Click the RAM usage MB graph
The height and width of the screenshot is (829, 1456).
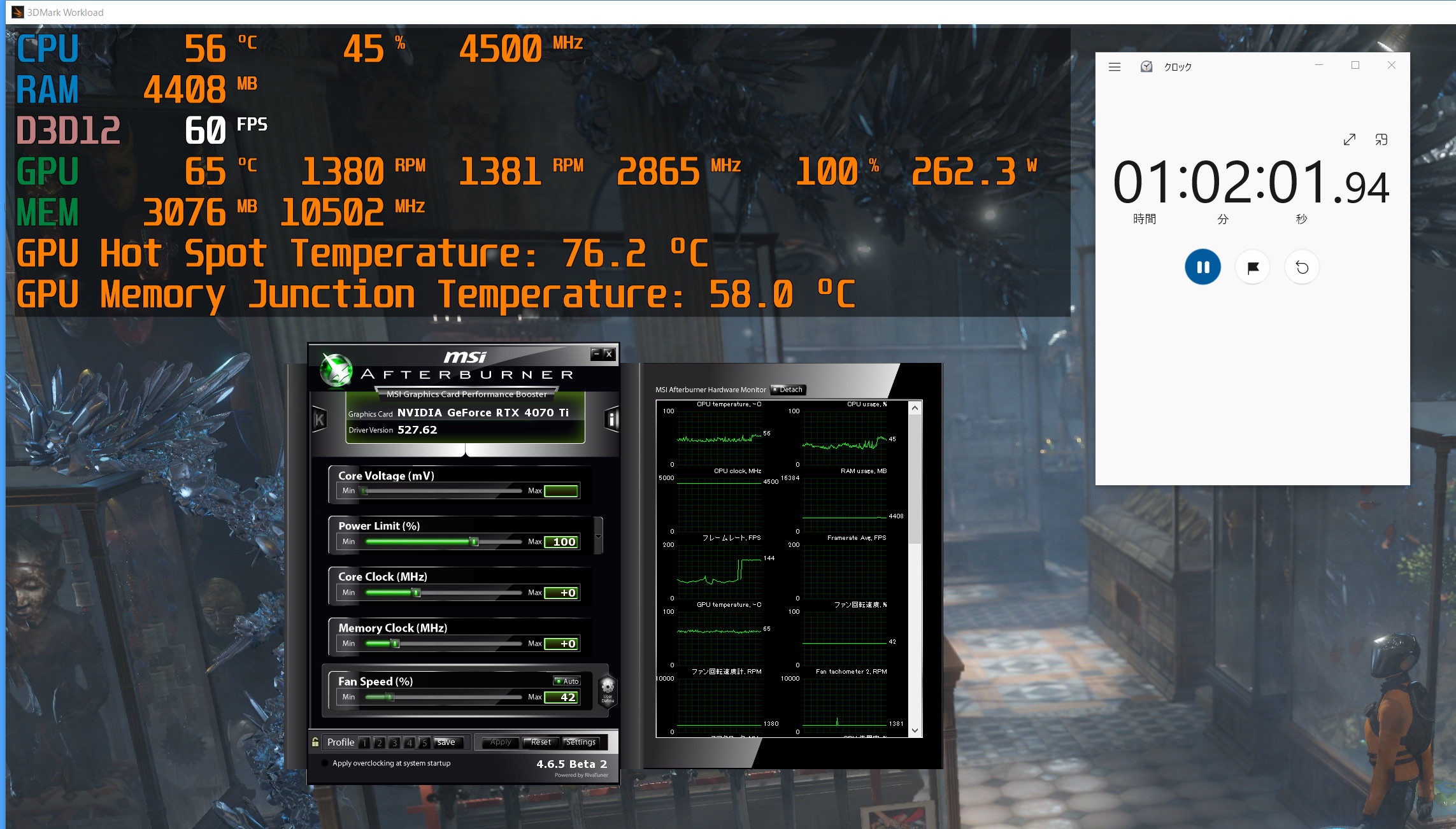845,504
